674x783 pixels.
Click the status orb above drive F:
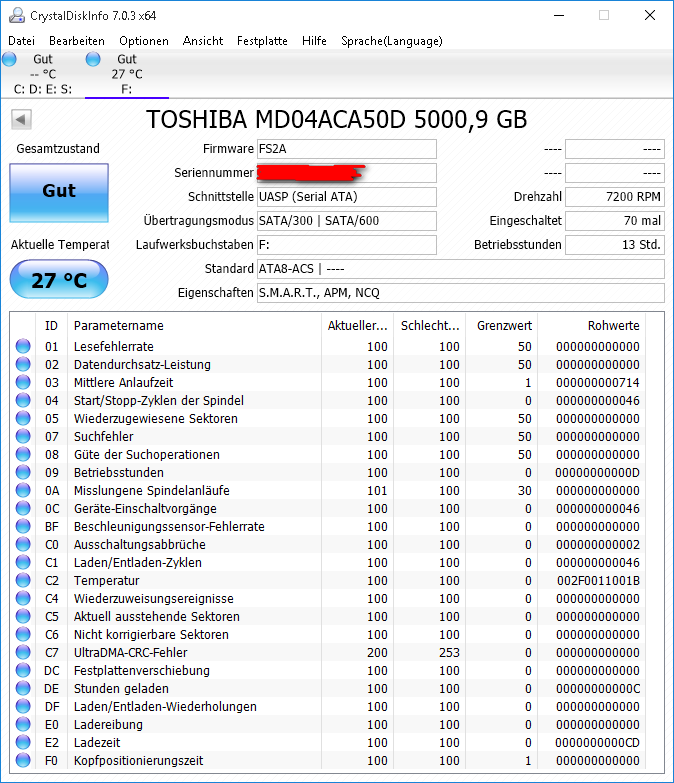[93, 60]
